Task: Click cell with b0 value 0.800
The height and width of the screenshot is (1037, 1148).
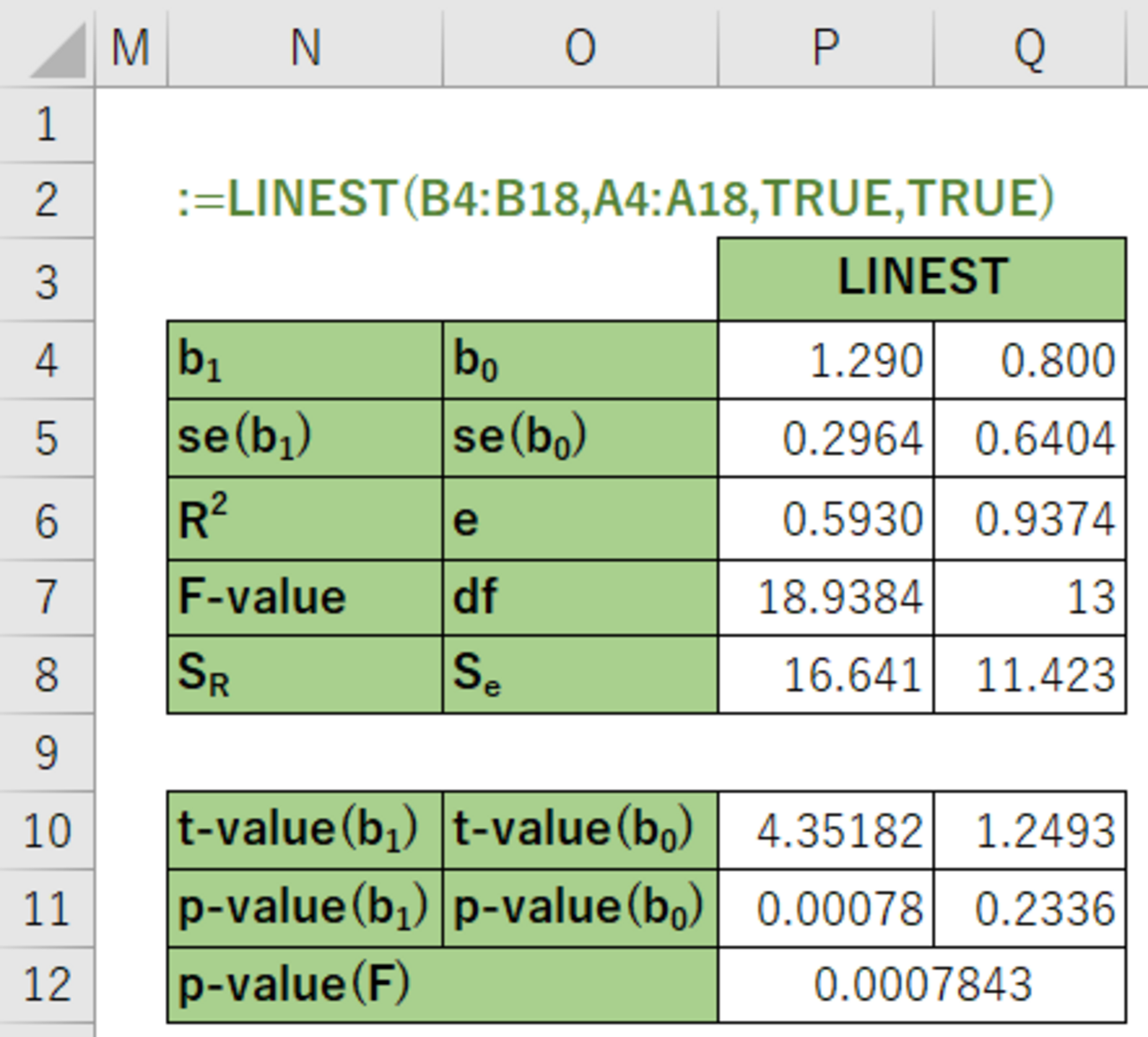Action: pyautogui.click(x=1030, y=360)
